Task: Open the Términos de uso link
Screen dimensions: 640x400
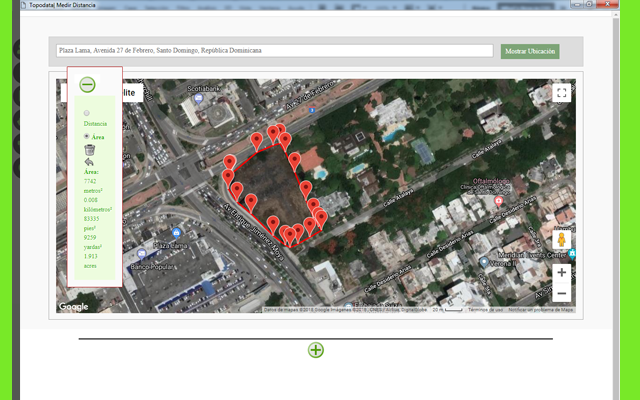Action: point(485,310)
